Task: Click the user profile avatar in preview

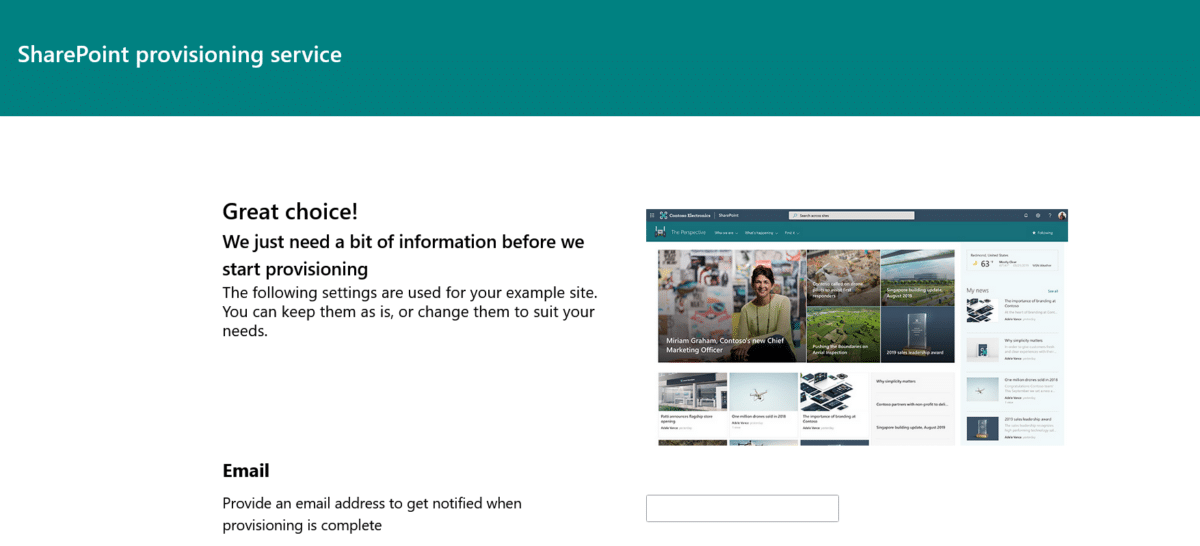Action: click(x=1061, y=215)
